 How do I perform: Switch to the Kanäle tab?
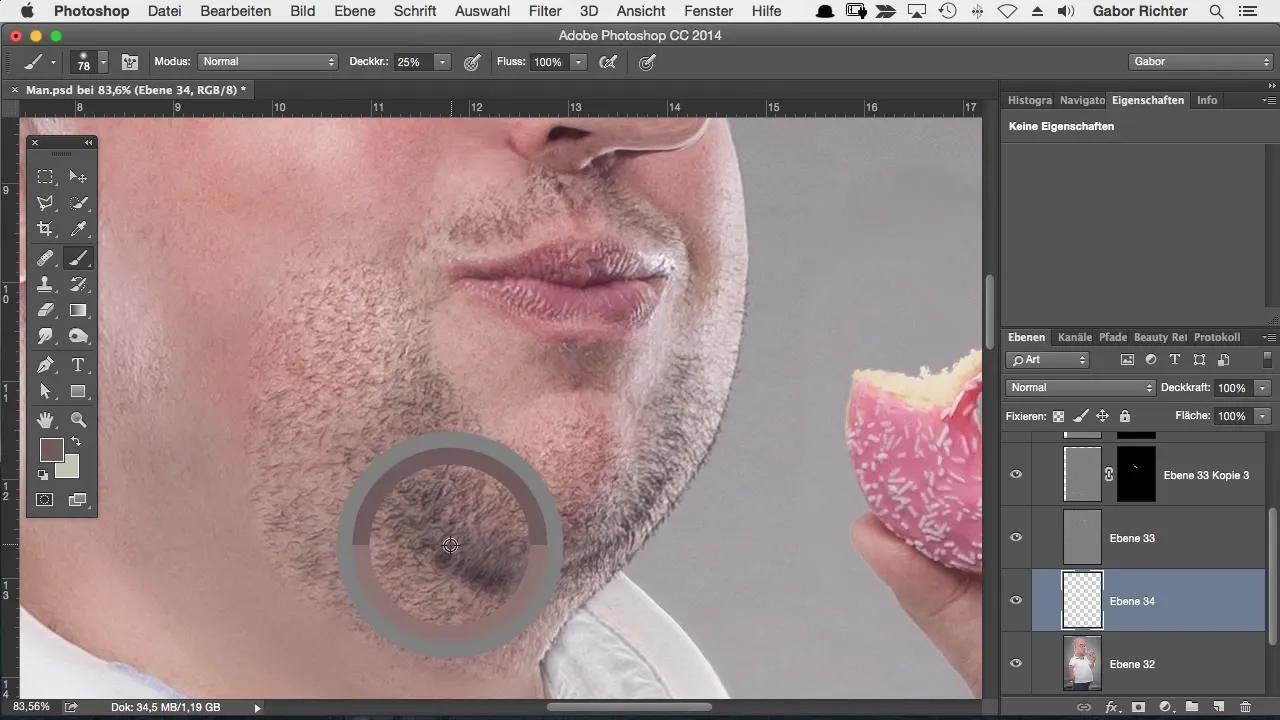[1075, 337]
